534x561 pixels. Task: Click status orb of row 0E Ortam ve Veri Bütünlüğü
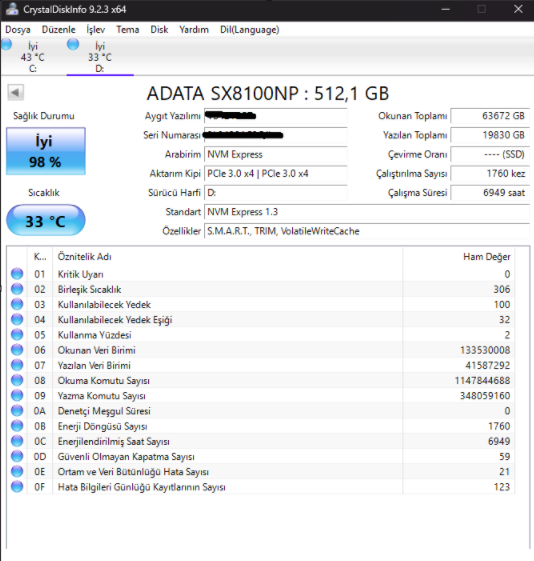click(x=17, y=472)
